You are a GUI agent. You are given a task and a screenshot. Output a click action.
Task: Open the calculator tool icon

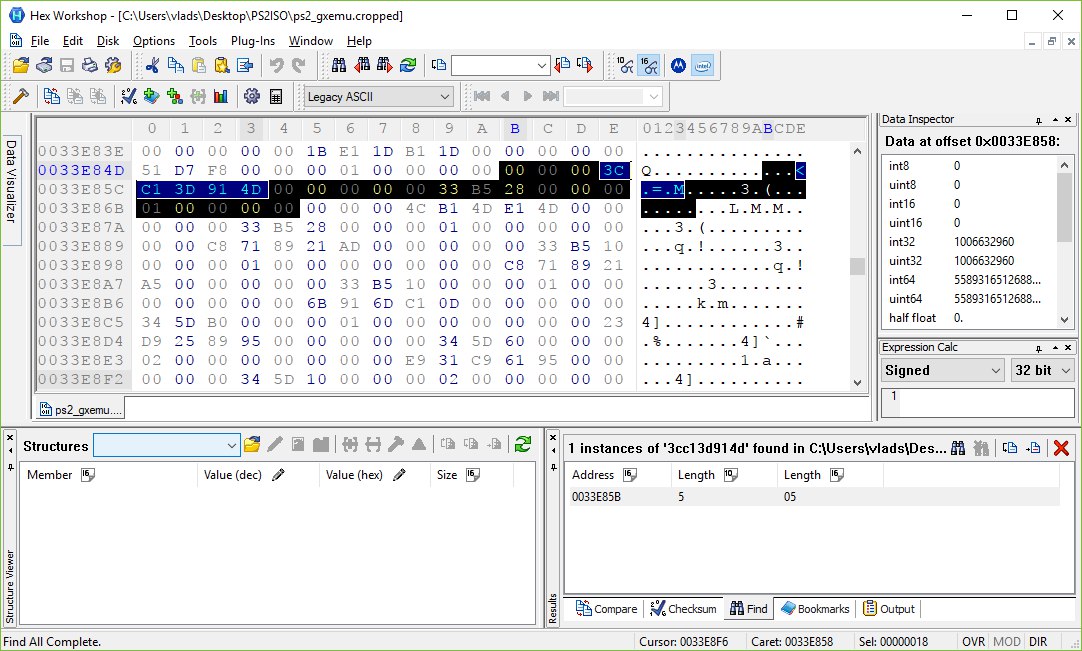coord(276,97)
